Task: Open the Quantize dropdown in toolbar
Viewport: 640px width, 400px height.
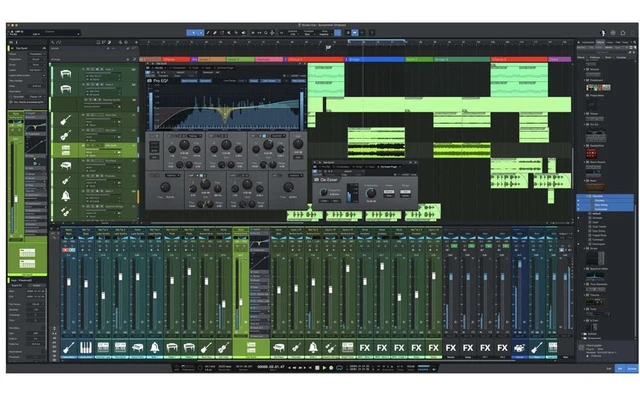Action: (293, 33)
